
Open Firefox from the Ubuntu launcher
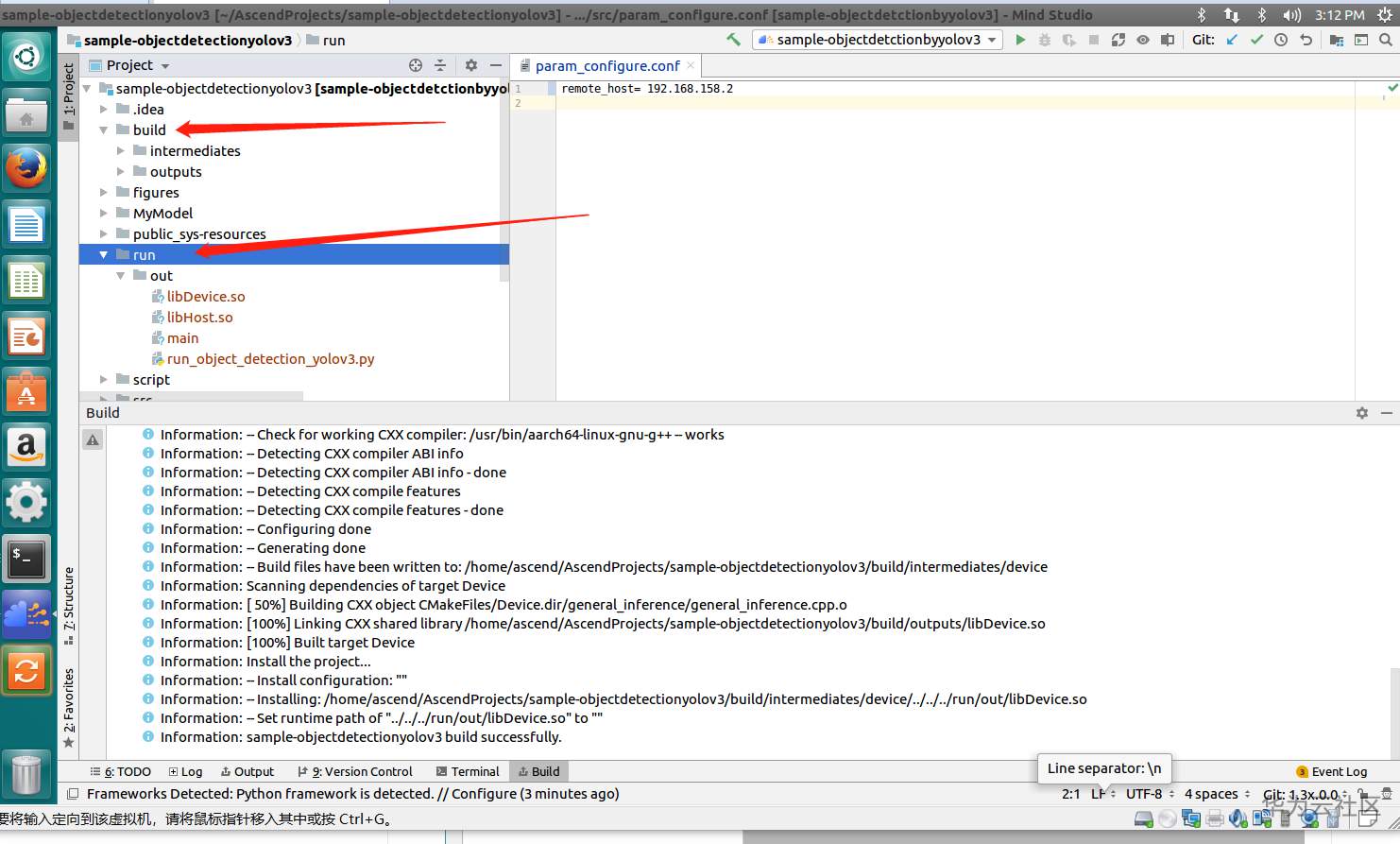click(x=26, y=169)
